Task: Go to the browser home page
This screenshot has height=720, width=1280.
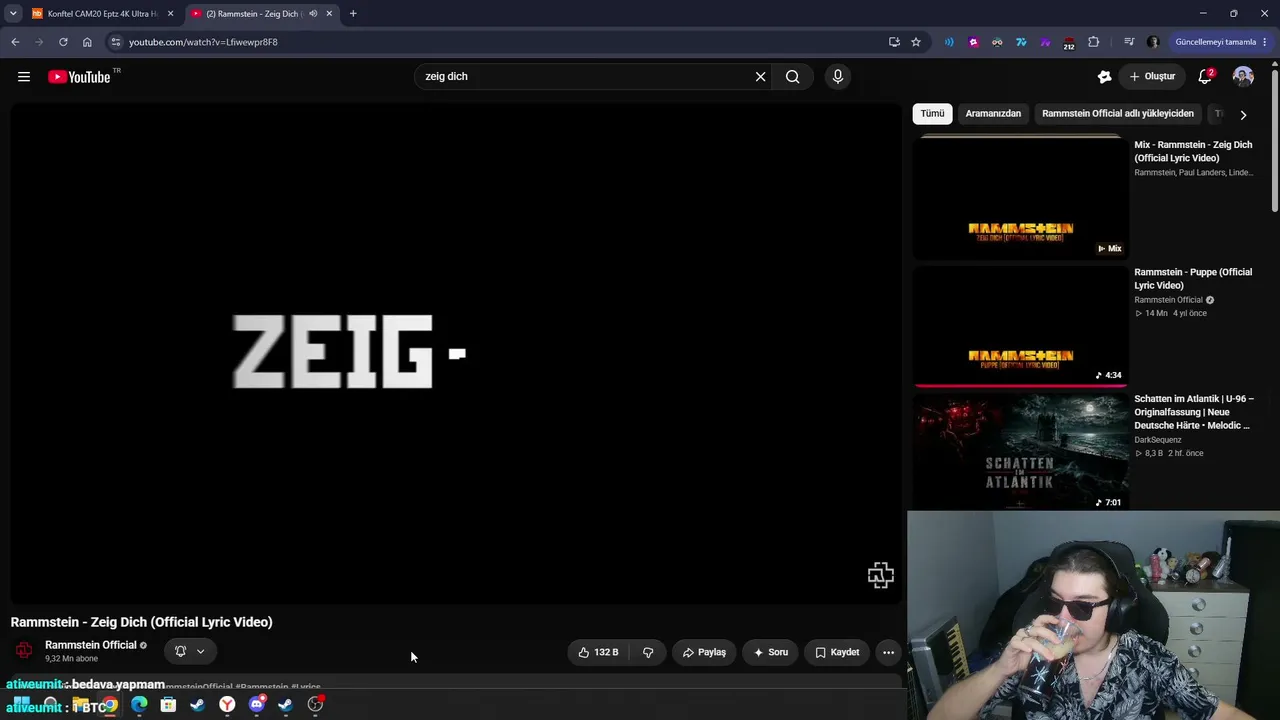Action: [x=87, y=42]
